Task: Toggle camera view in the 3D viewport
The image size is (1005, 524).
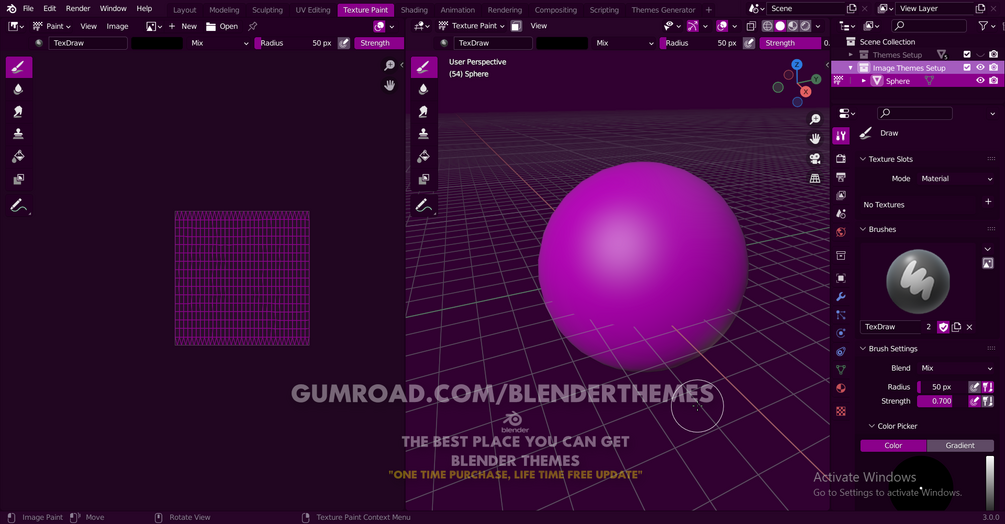Action: (815, 159)
